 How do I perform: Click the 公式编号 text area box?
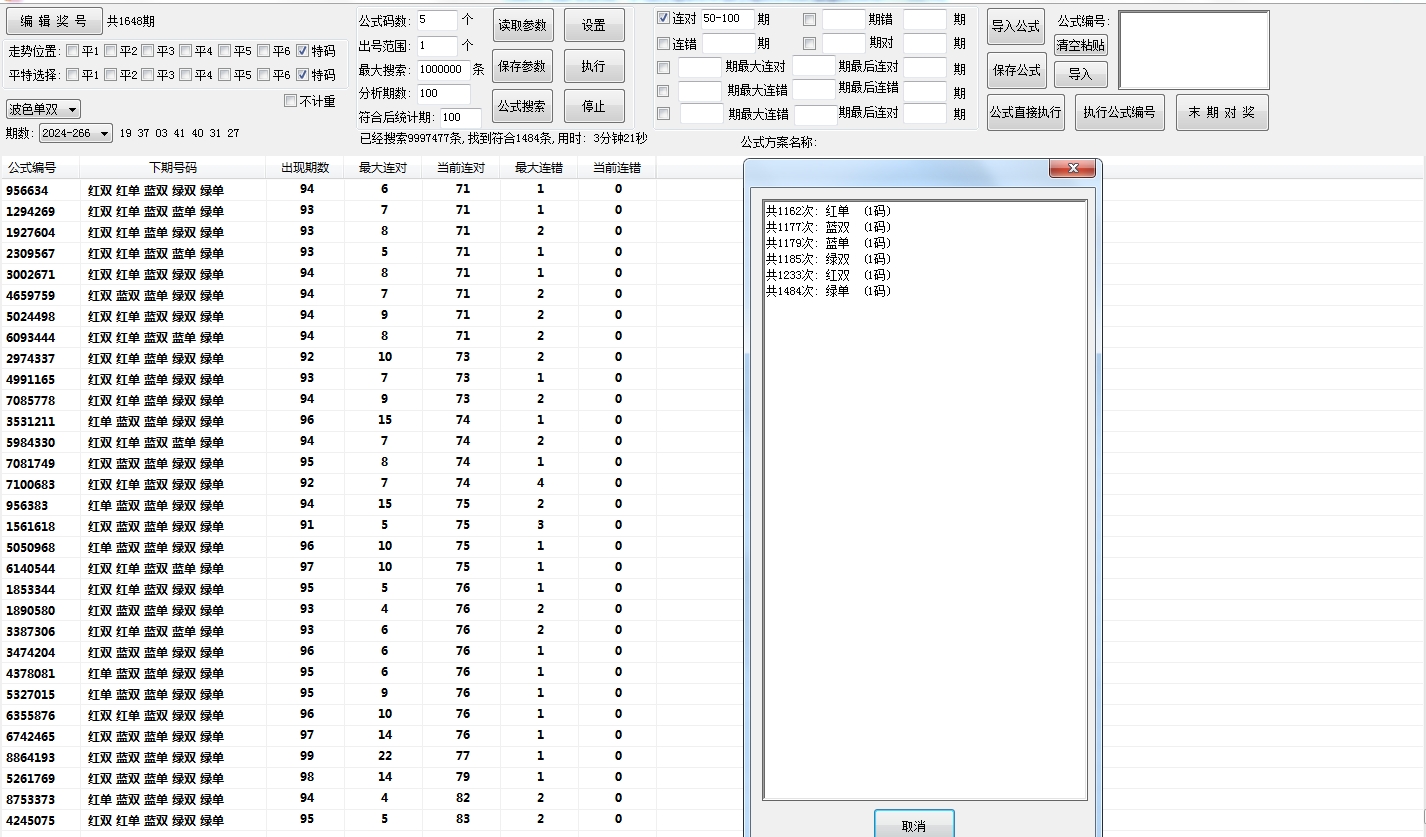tap(1193, 50)
